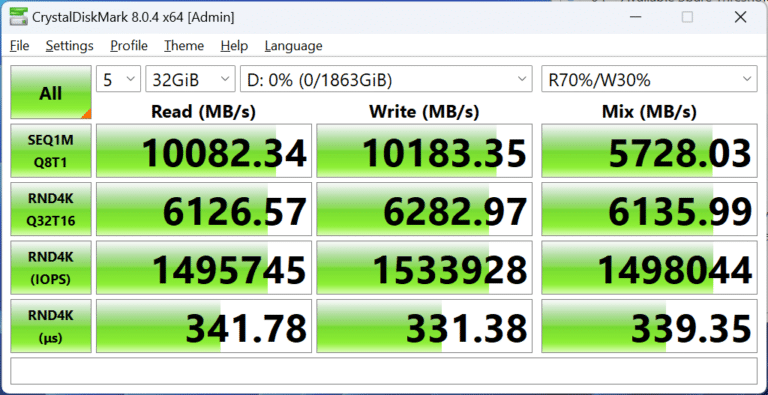Click the read value 6126.57
Image resolution: width=768 pixels, height=395 pixels.
(x=204, y=209)
